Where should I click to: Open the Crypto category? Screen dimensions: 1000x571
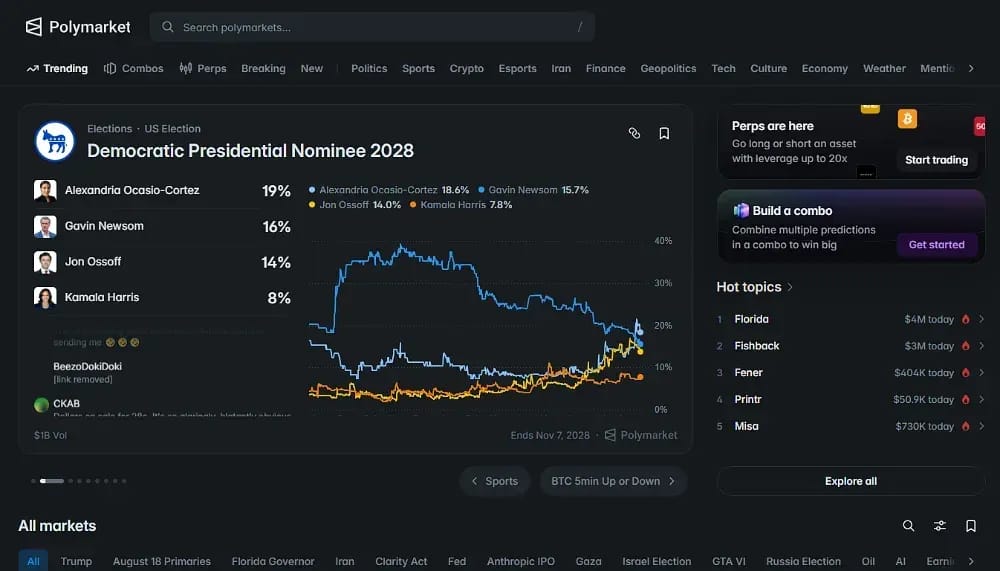coord(467,68)
